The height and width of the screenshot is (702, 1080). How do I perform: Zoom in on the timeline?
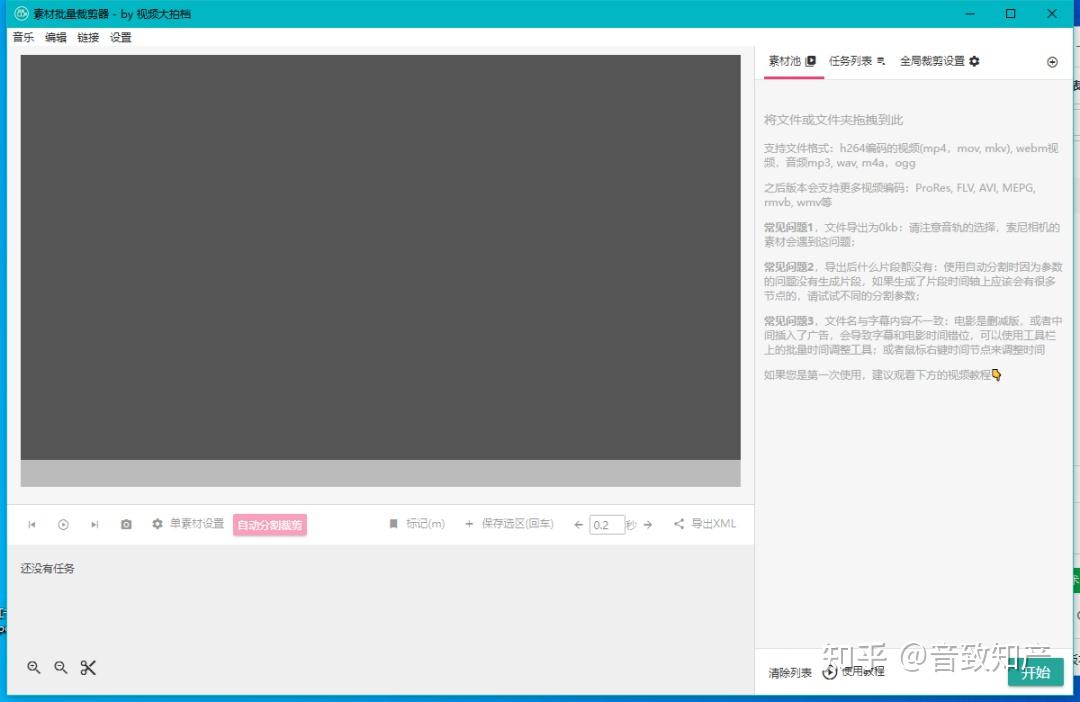pyautogui.click(x=34, y=668)
